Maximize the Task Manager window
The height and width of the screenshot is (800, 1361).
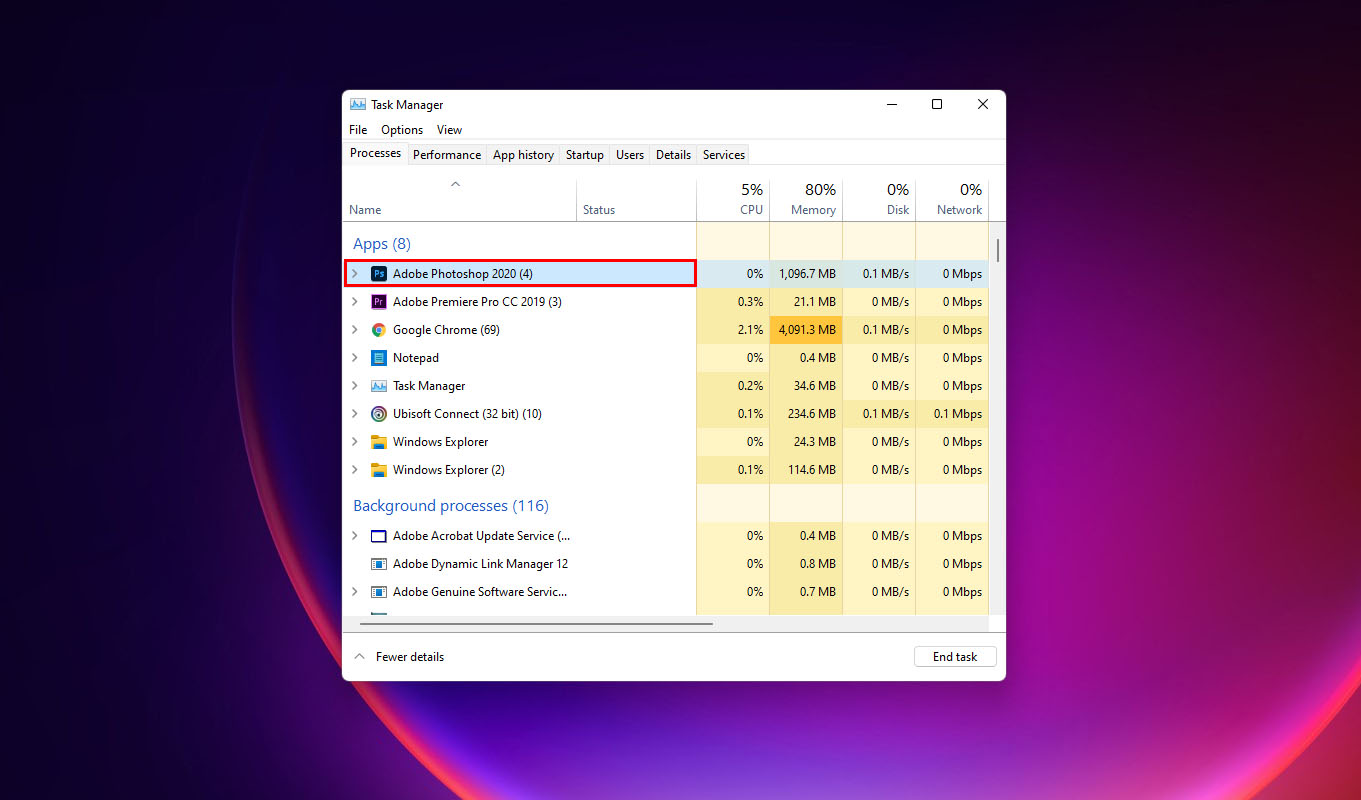(x=937, y=104)
